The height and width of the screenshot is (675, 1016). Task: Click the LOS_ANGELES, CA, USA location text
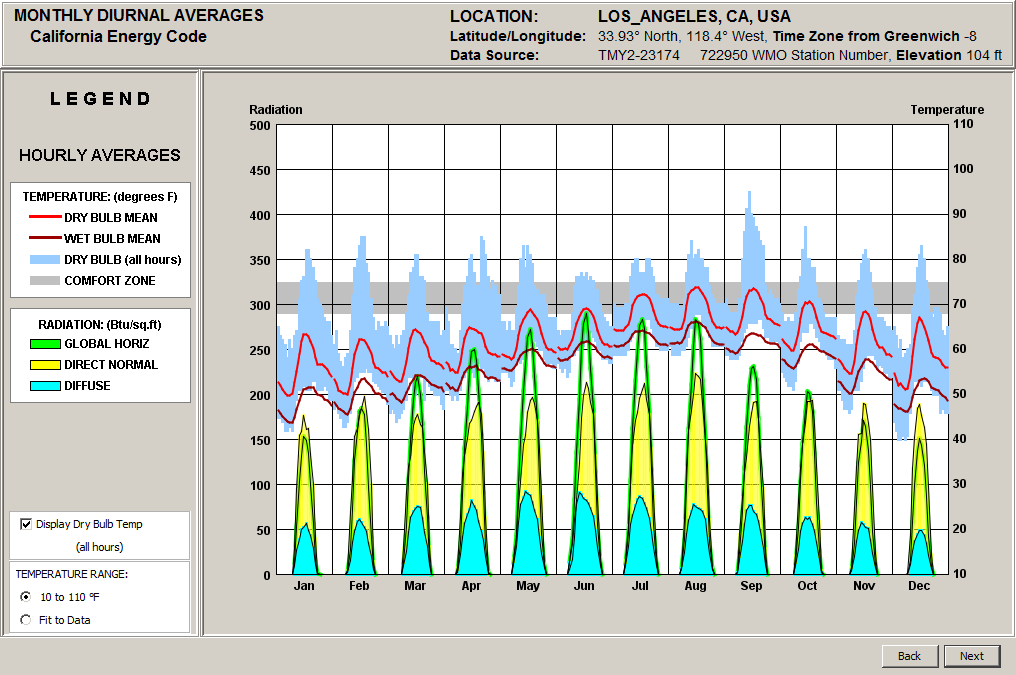pos(694,17)
